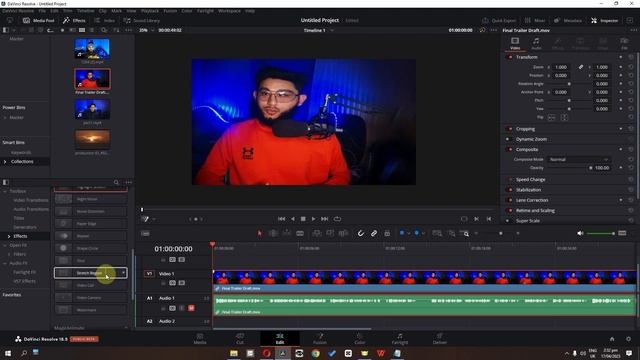This screenshot has width=640, height=360.
Task: Open the Sound Library button
Action: pyautogui.click(x=142, y=20)
